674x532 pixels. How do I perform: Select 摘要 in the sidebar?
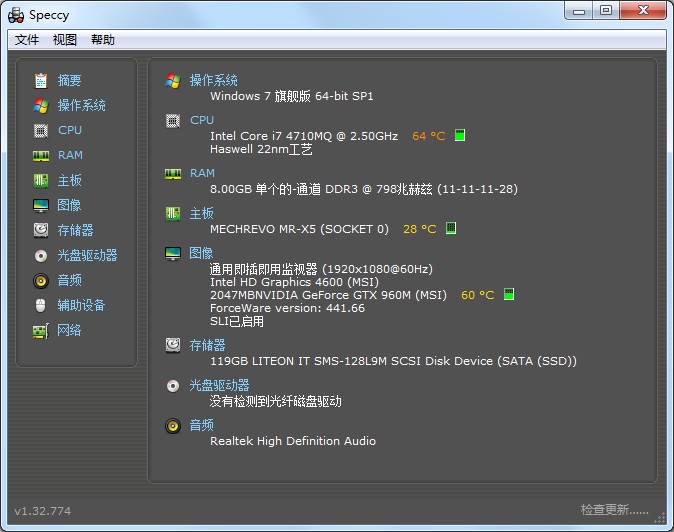pos(70,80)
